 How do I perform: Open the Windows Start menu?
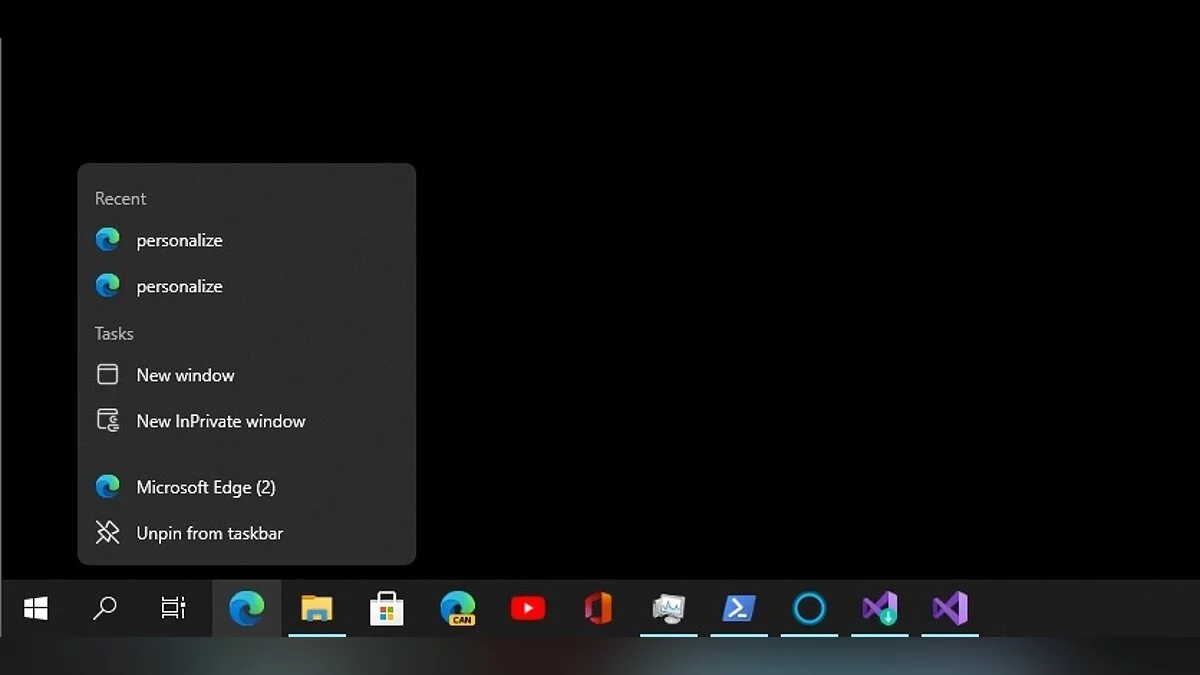(36, 608)
